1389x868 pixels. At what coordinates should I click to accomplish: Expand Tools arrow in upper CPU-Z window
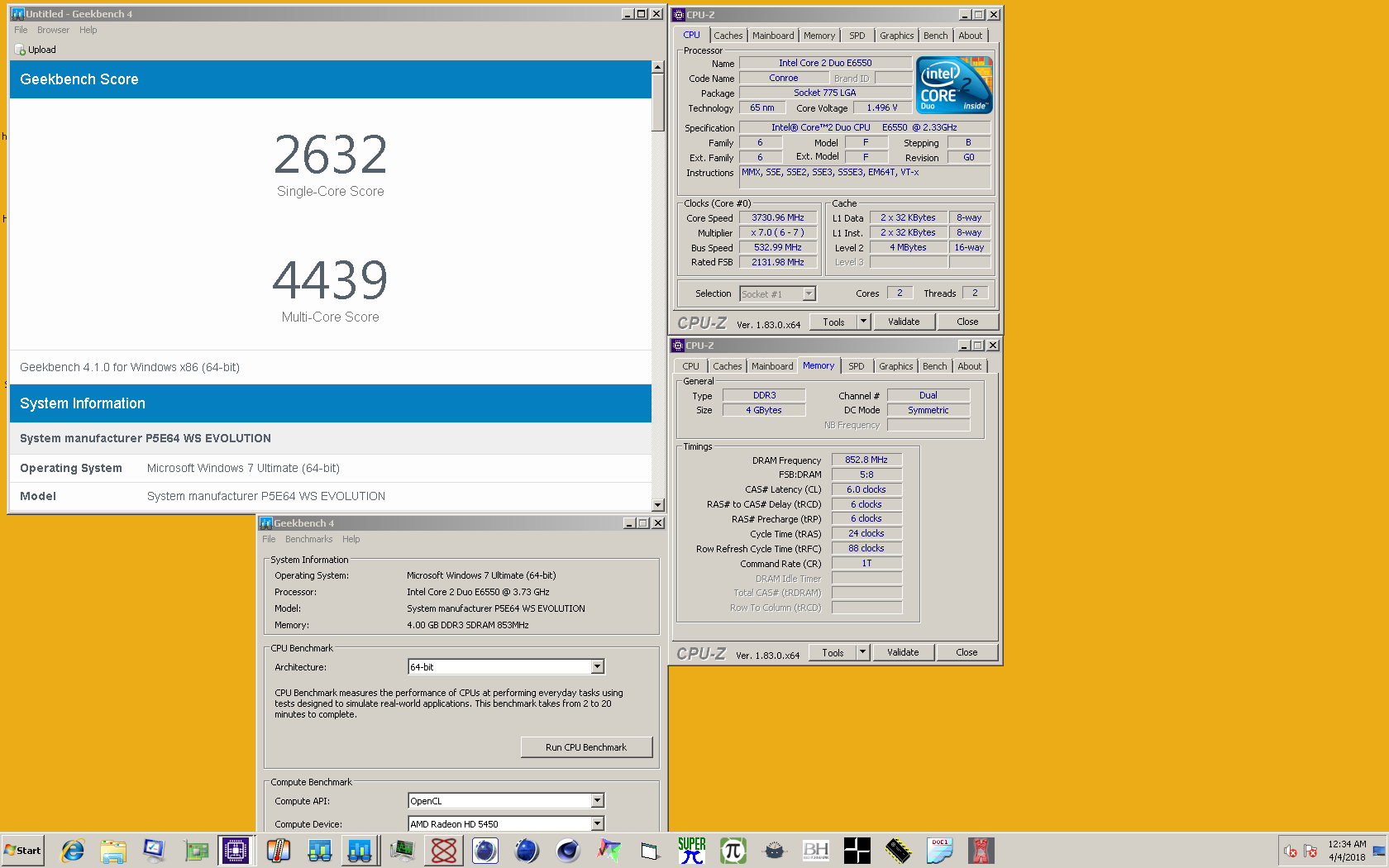[x=864, y=322]
